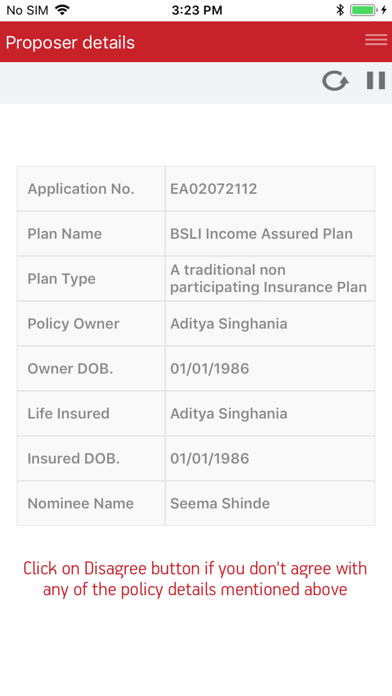Select BSLI Income Assured Plan value
392x696 pixels.
click(261, 233)
